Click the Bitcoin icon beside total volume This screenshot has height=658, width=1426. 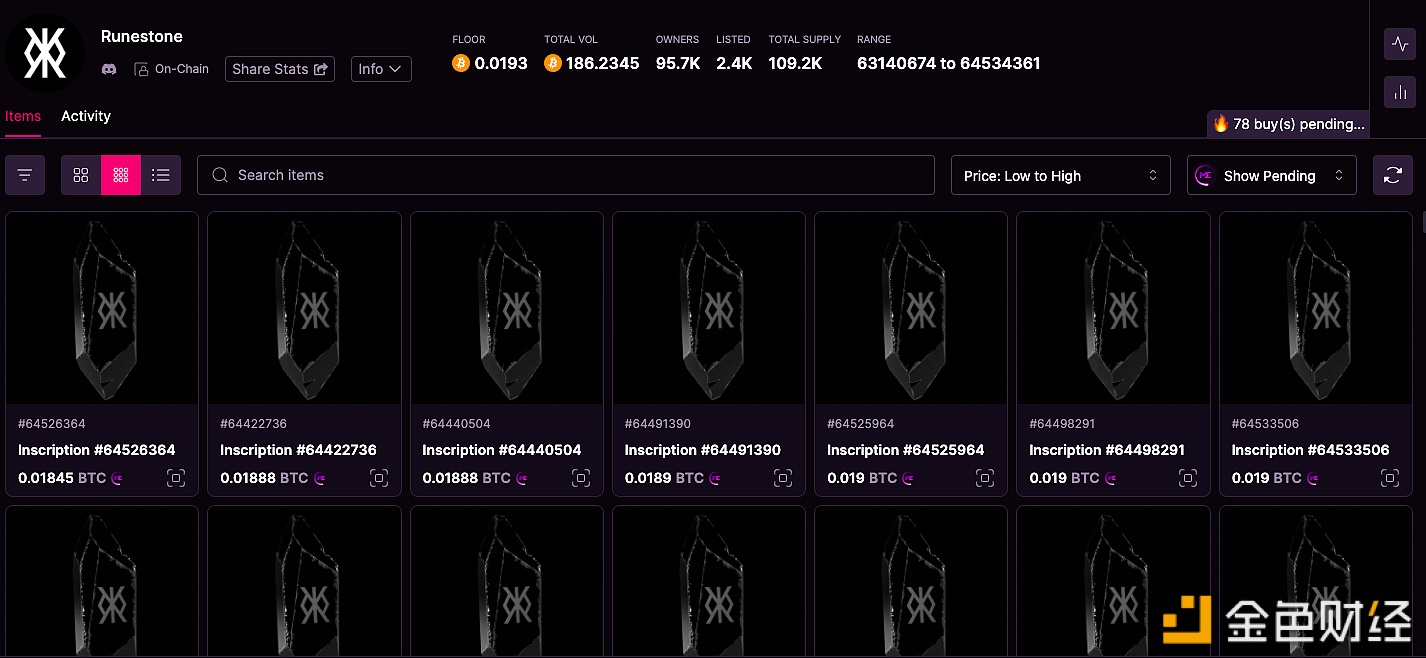click(553, 63)
